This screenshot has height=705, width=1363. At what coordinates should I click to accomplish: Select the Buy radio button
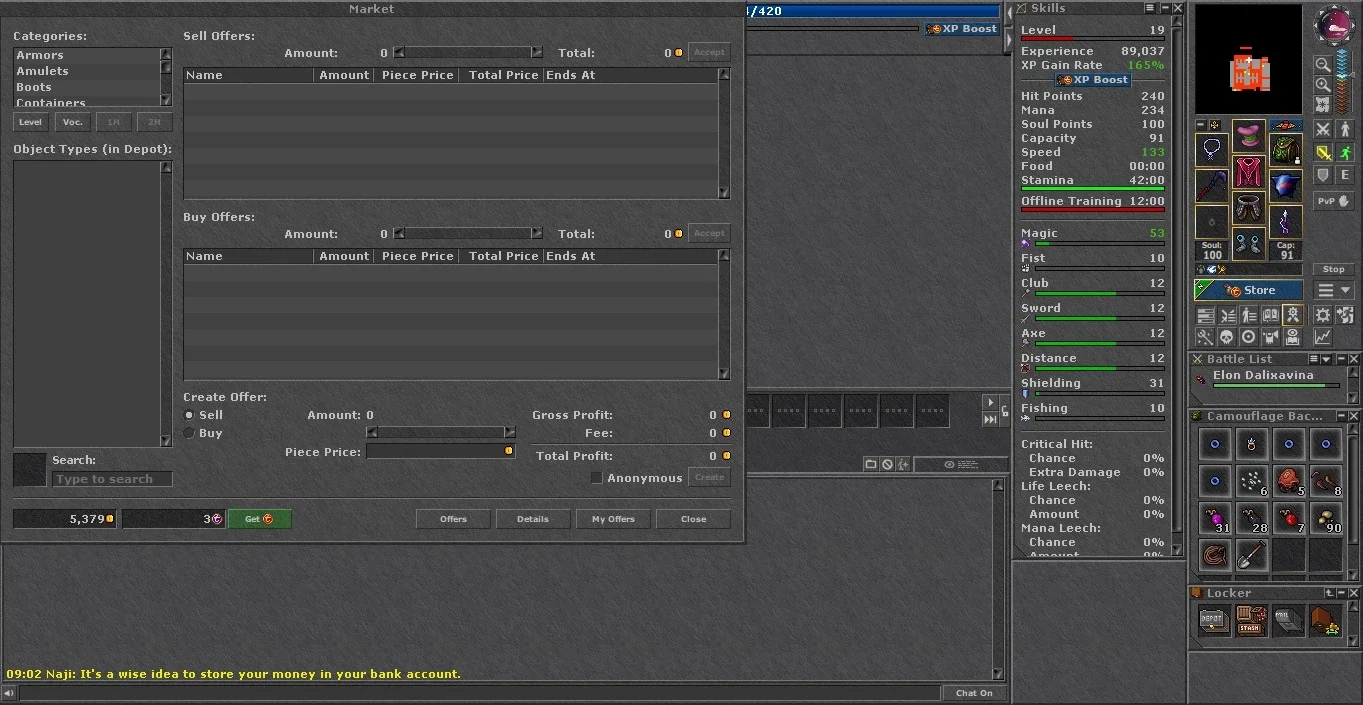tap(189, 433)
